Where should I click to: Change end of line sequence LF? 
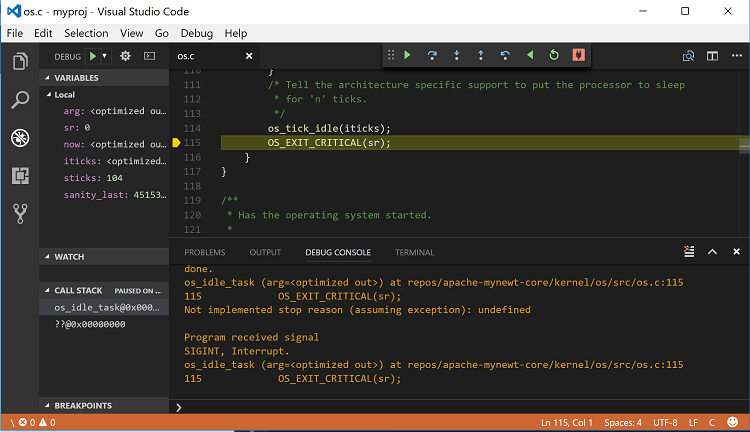(x=693, y=422)
